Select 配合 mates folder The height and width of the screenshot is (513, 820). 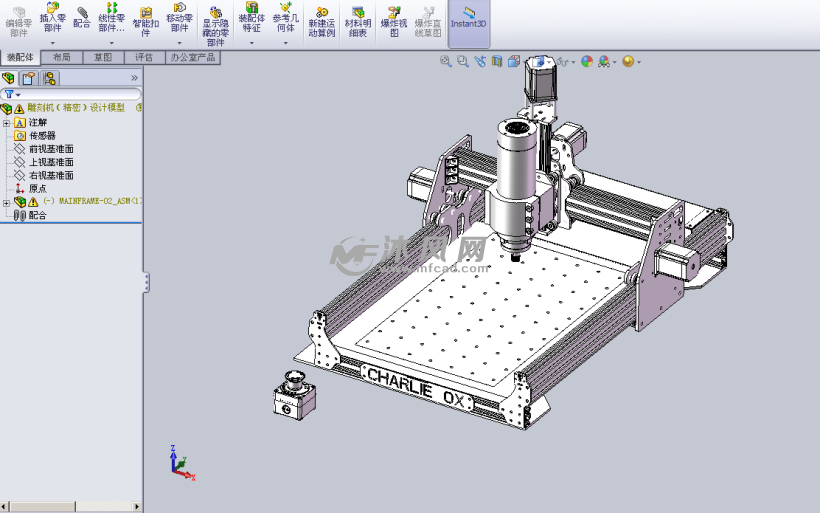(38, 215)
